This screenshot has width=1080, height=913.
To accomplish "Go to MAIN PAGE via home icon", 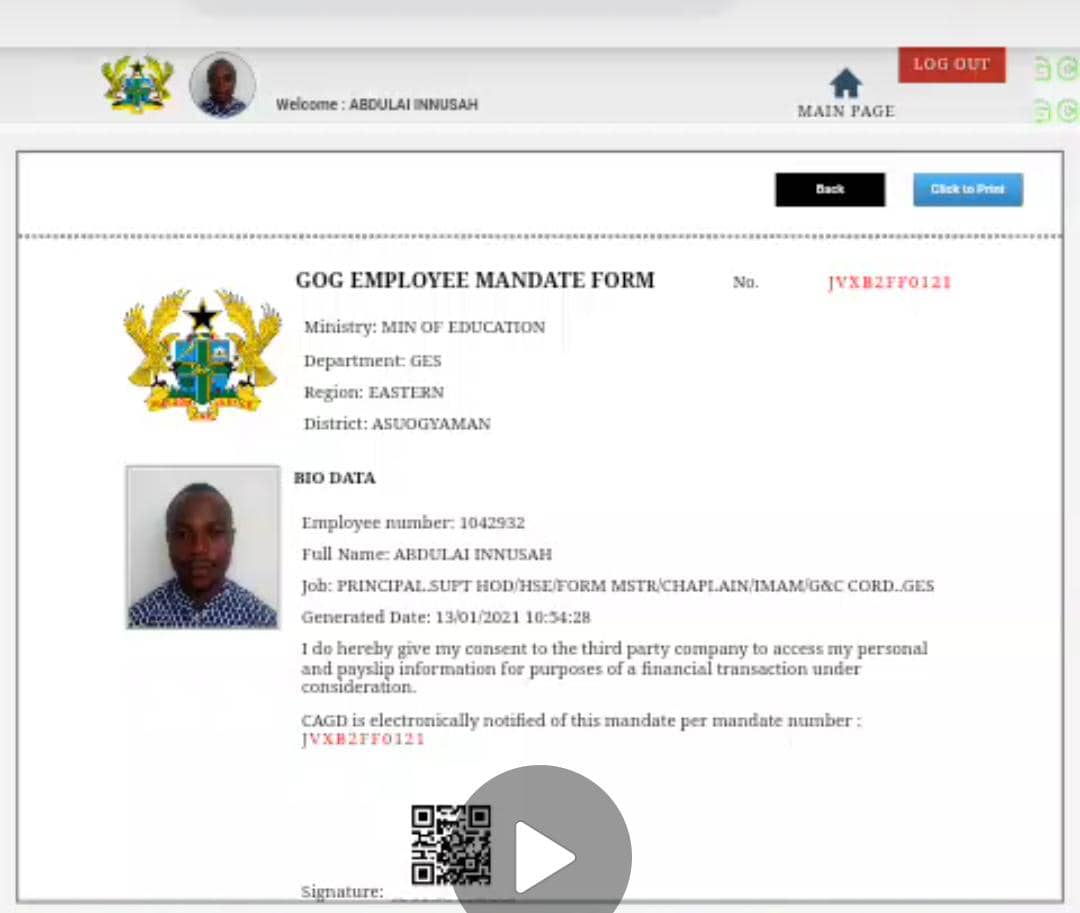I will (x=846, y=83).
